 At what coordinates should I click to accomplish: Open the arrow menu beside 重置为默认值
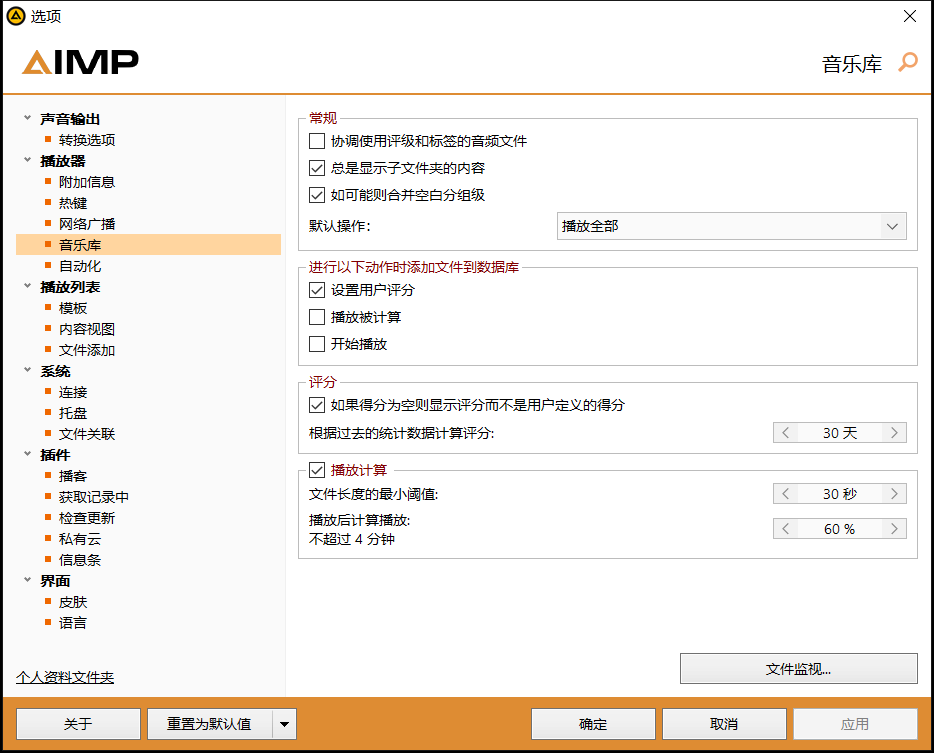tap(285, 724)
